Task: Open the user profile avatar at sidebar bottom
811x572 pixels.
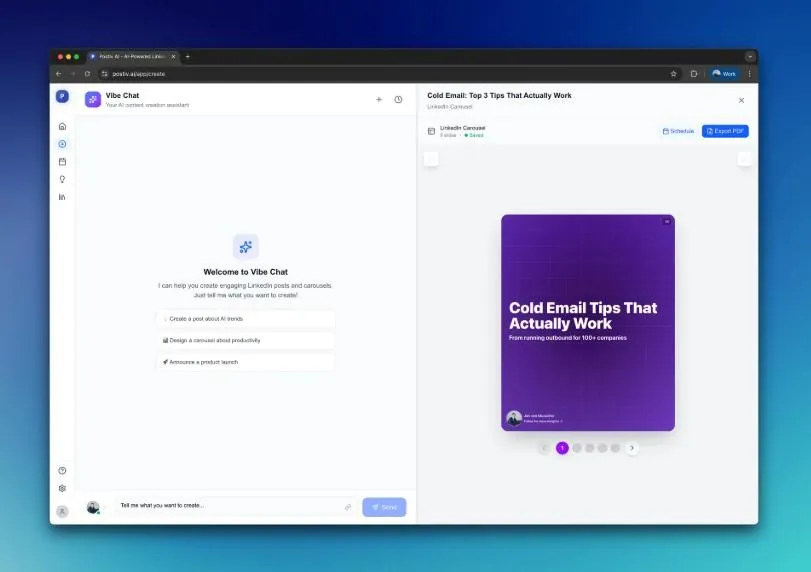Action: pyautogui.click(x=62, y=511)
